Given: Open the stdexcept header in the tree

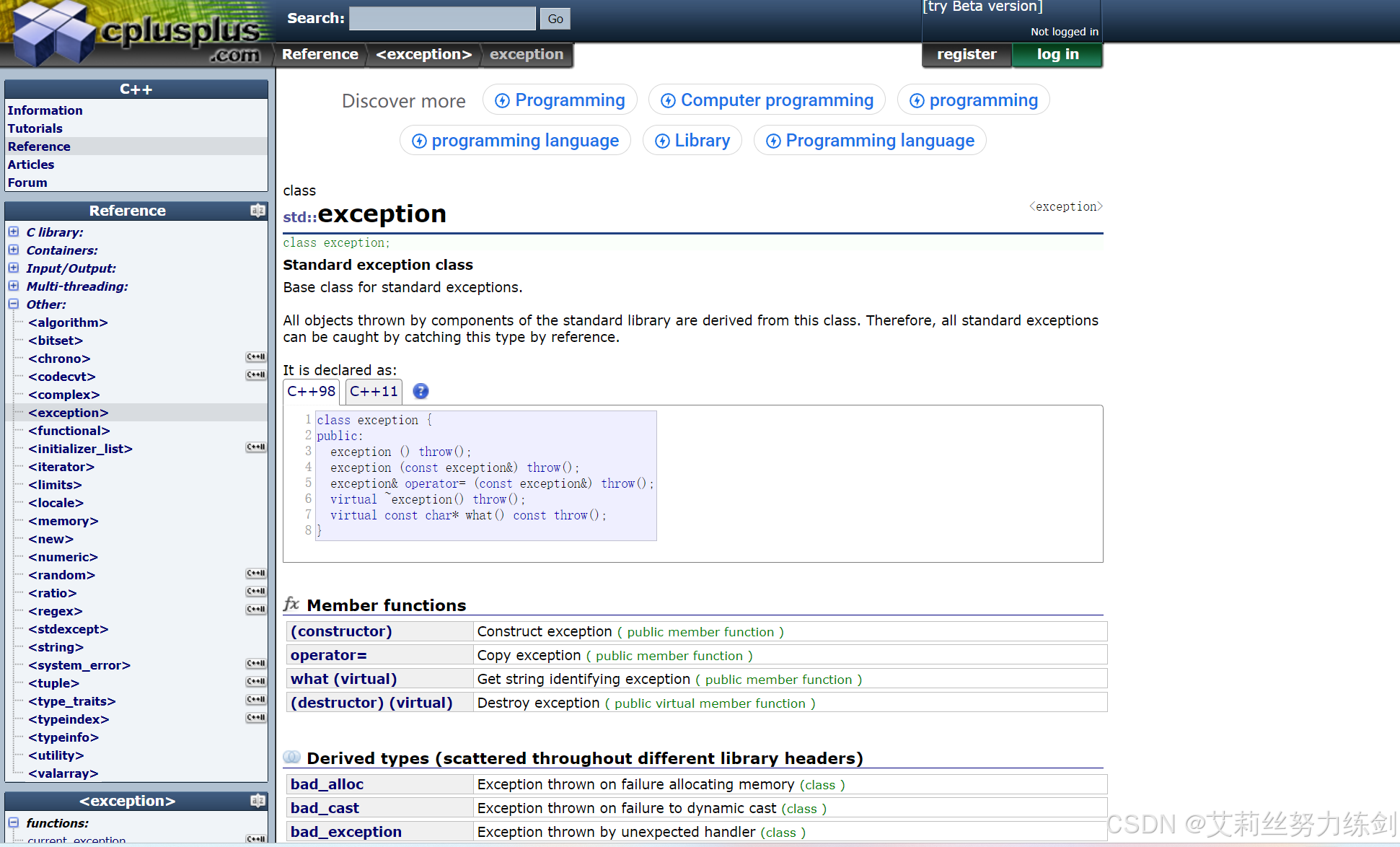Looking at the screenshot, I should click(x=69, y=629).
